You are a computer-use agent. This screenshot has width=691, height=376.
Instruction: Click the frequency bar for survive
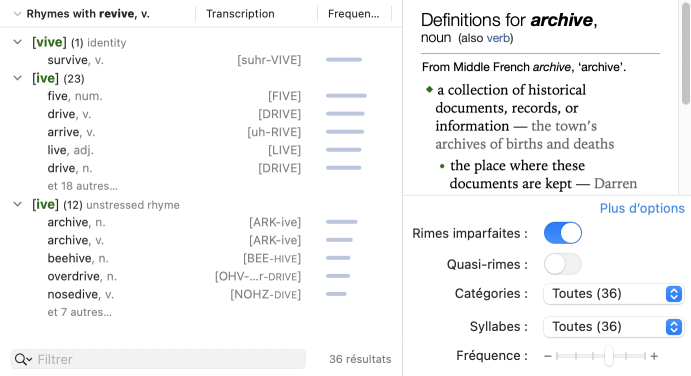pyautogui.click(x=344, y=60)
